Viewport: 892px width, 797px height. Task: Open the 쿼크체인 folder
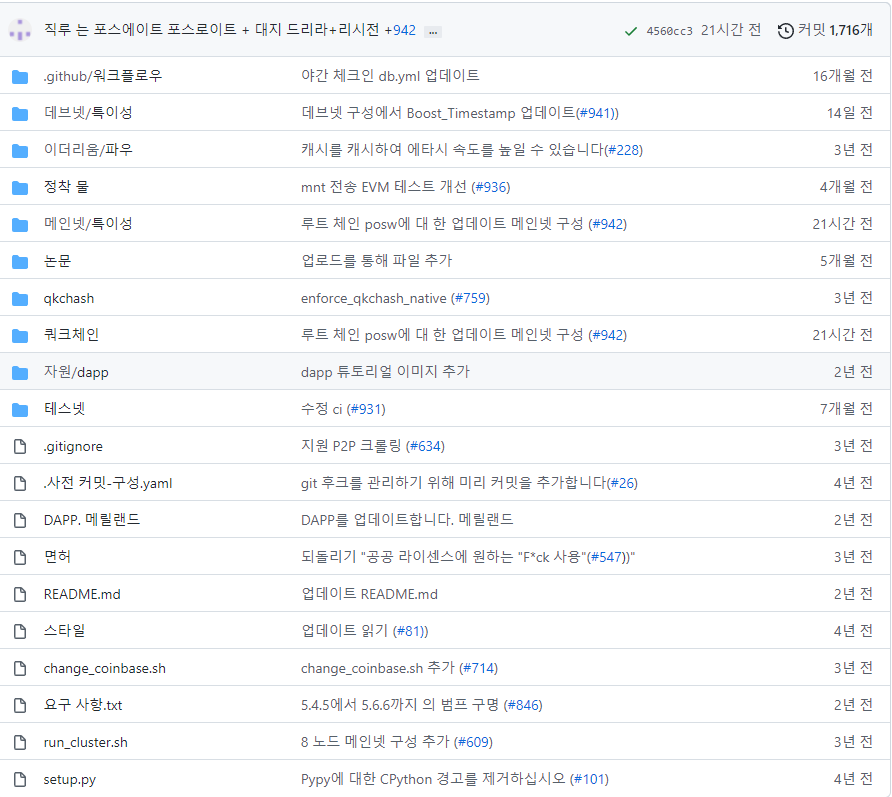[71, 335]
